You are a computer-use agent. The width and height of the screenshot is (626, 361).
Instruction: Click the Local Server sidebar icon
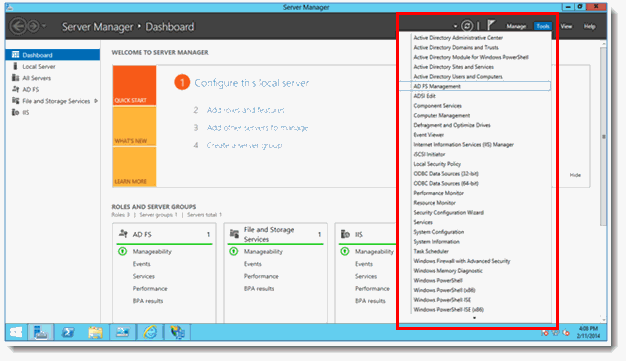click(16, 66)
